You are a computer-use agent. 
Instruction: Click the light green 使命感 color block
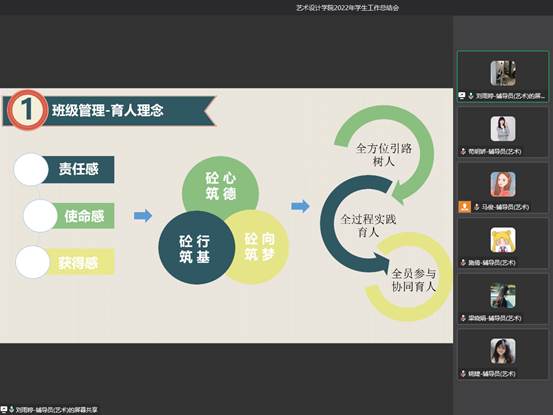84,216
